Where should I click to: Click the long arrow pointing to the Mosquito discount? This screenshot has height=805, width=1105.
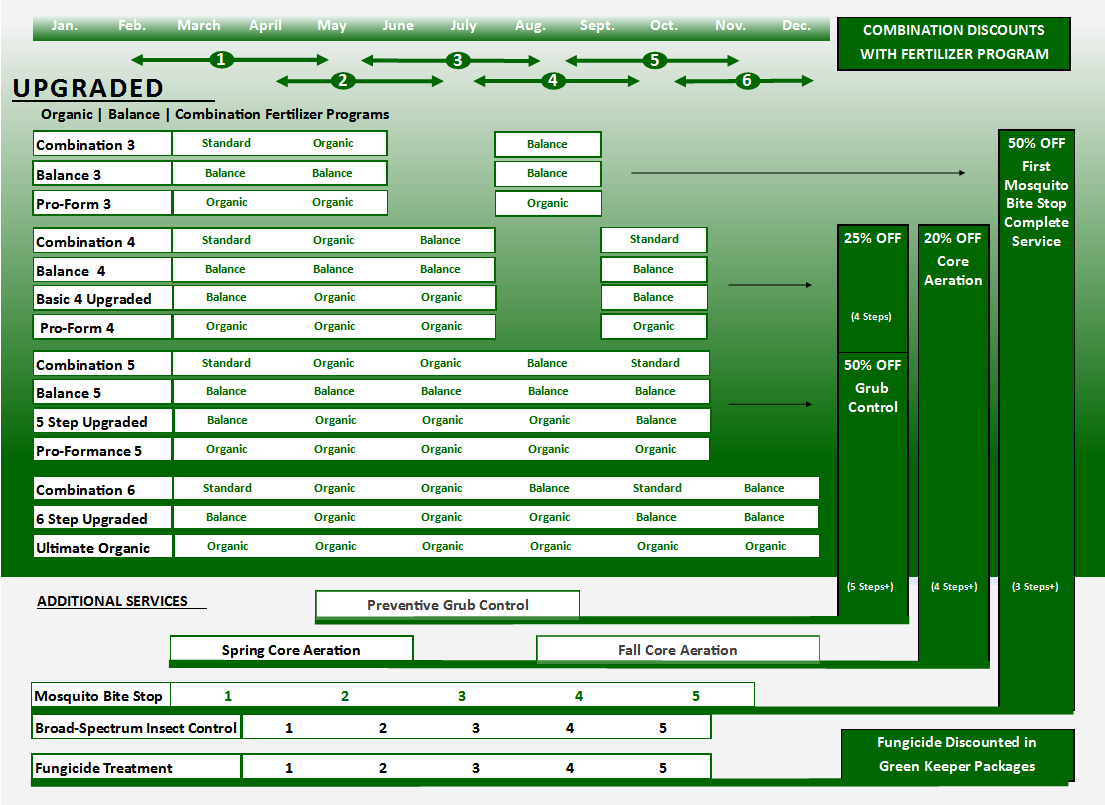798,173
